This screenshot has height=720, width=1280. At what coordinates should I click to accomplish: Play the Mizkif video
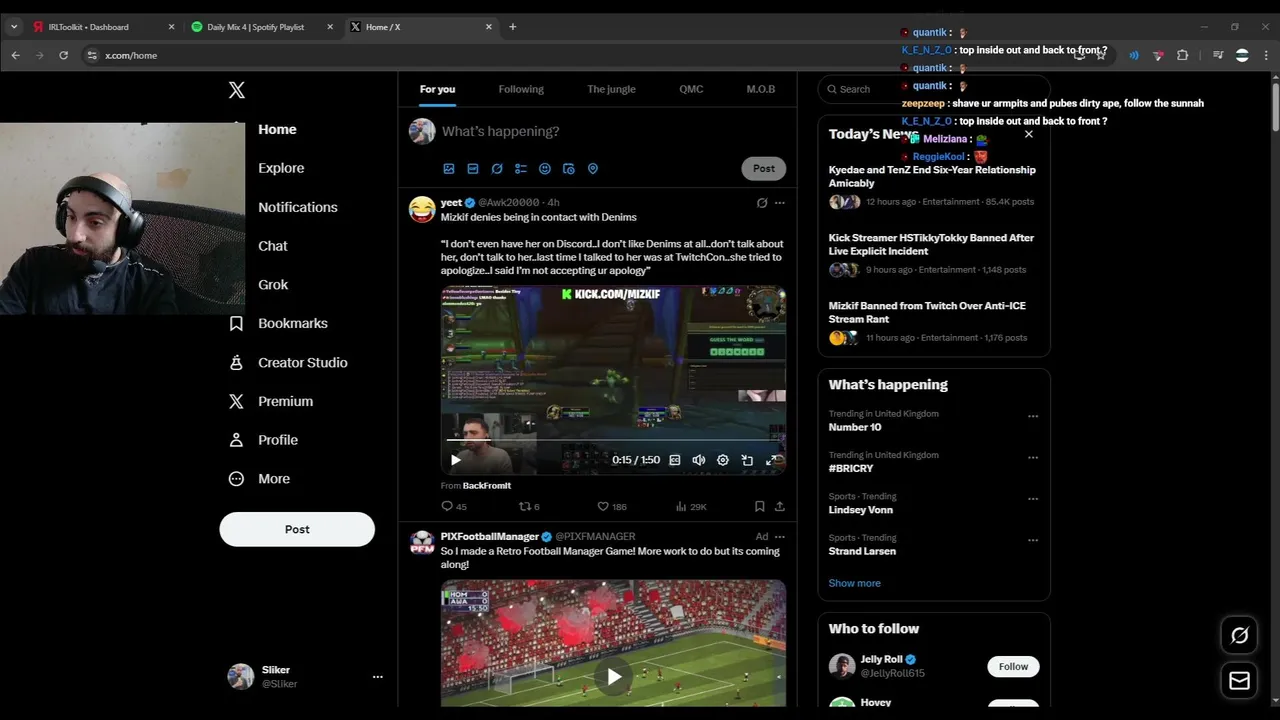[455, 460]
